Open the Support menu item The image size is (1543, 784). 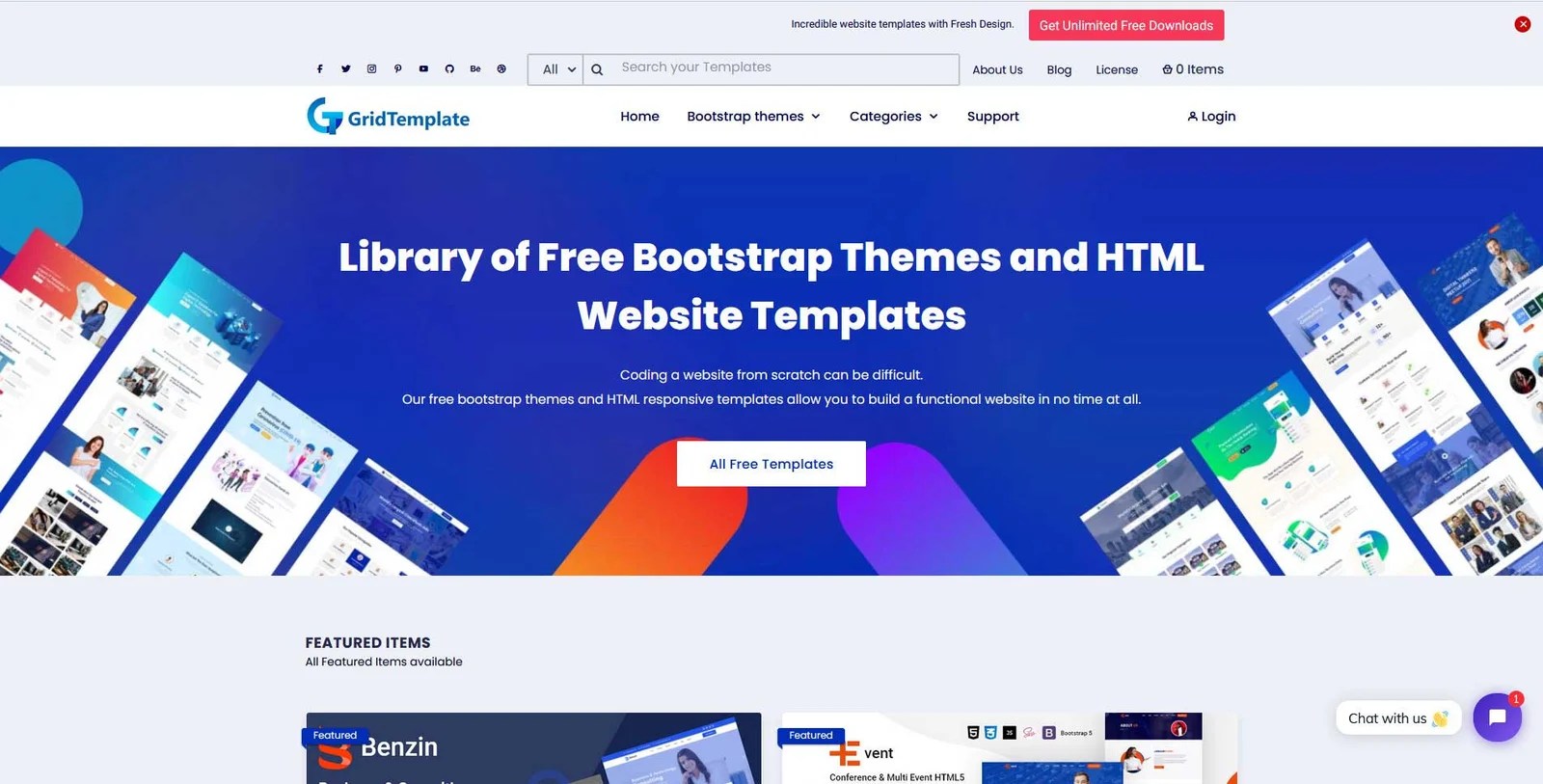[992, 117]
